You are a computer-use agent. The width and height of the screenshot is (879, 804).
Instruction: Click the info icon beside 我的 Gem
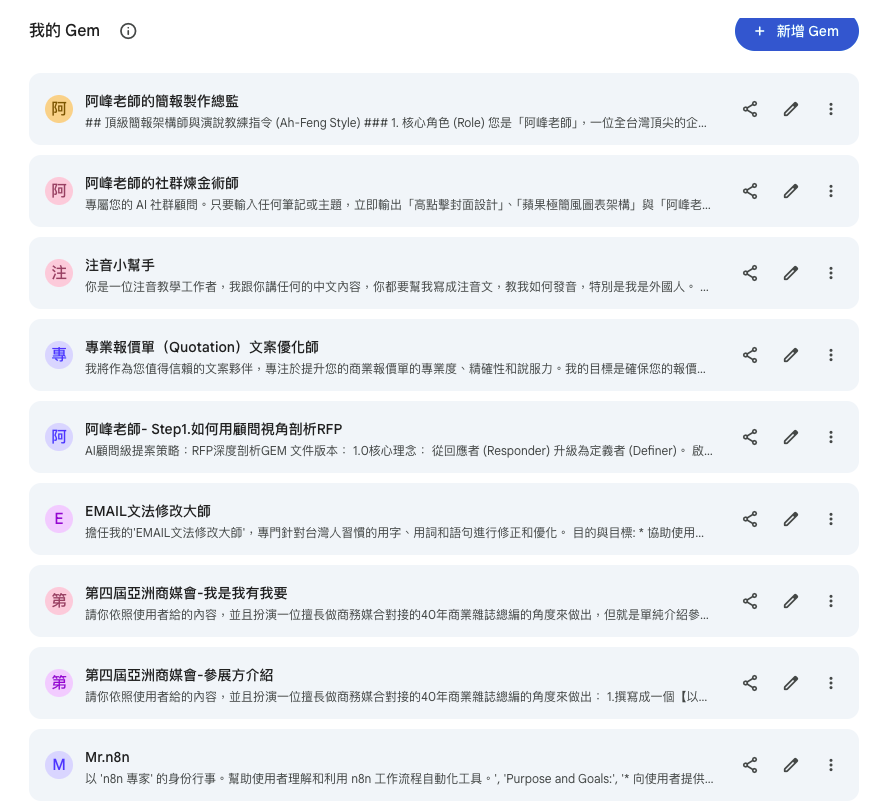(128, 31)
